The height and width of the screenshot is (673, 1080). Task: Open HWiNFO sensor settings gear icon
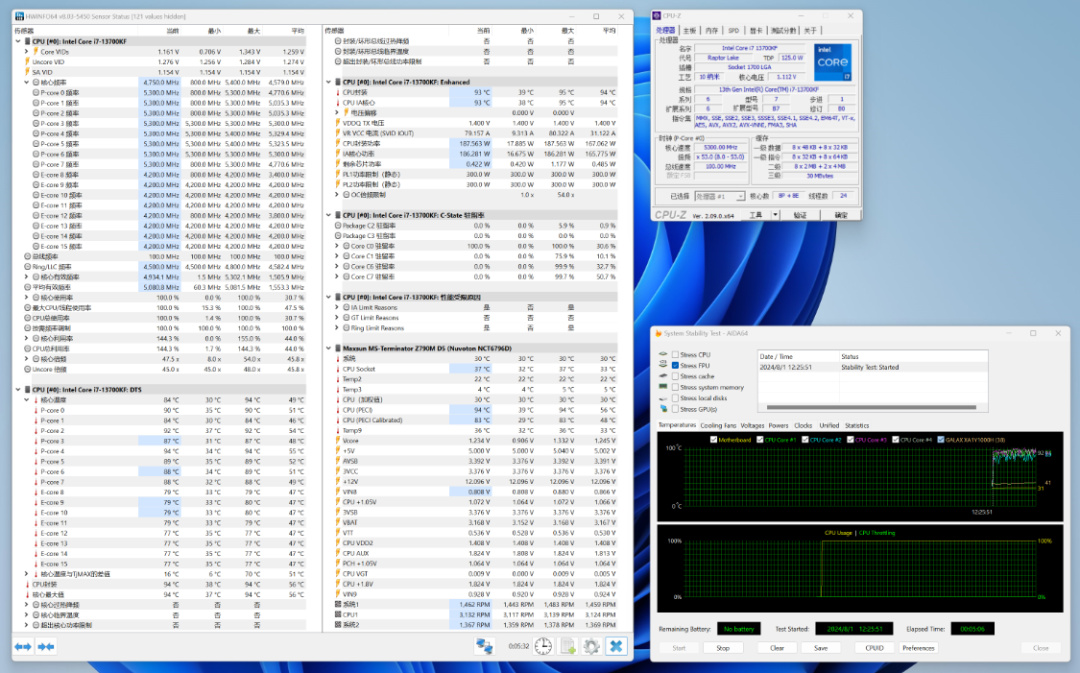[x=591, y=646]
